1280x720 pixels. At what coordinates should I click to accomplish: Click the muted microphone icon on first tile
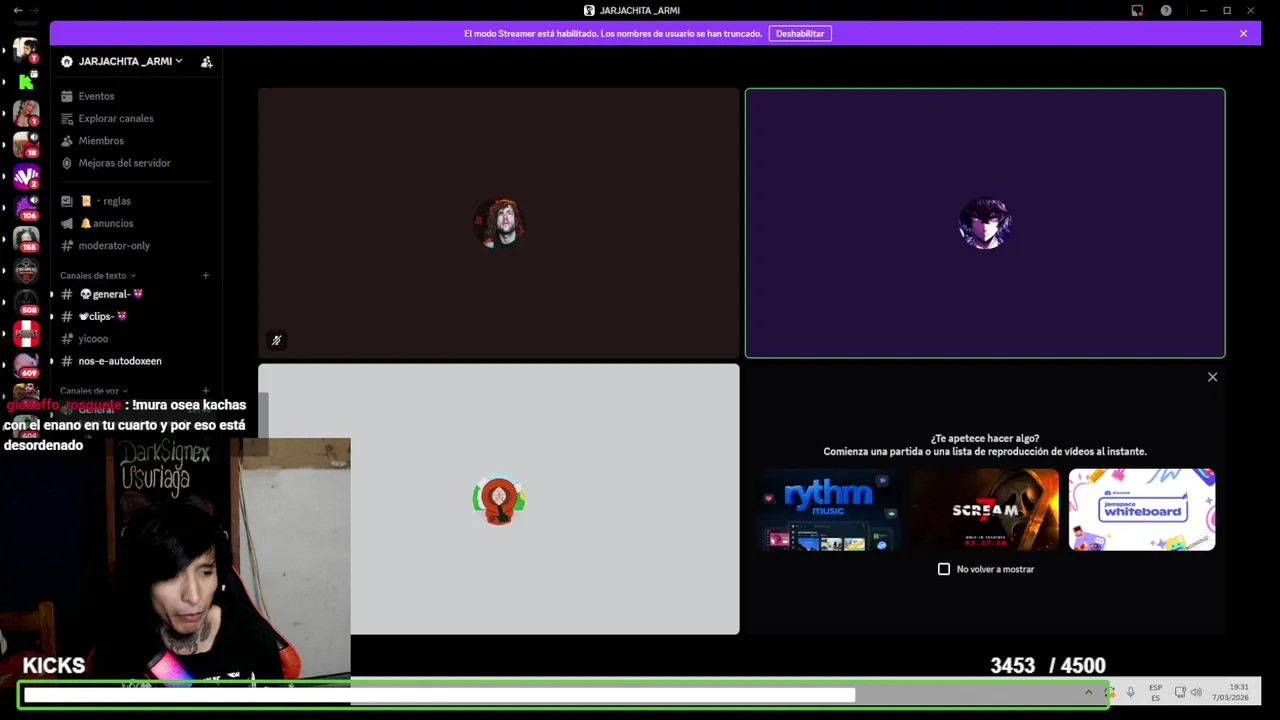click(277, 340)
